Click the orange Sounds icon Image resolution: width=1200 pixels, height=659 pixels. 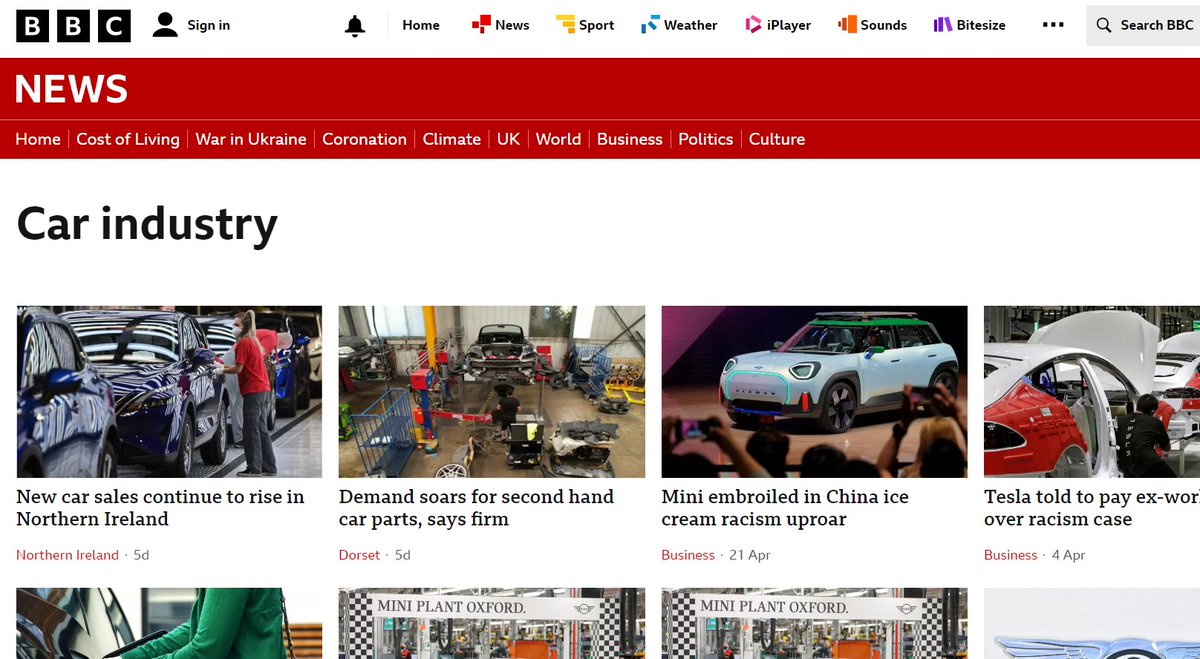pos(847,25)
